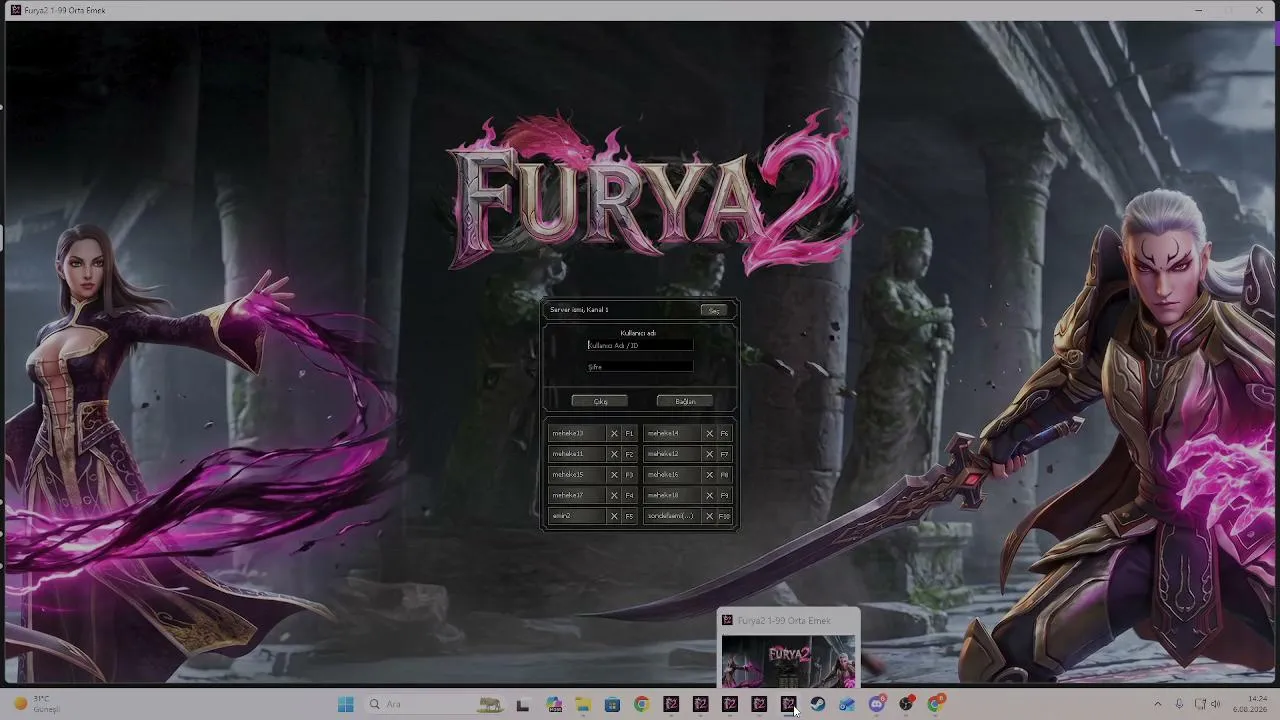Click the Ara search box in the taskbar
This screenshot has height=720, width=1280.
(x=433, y=704)
